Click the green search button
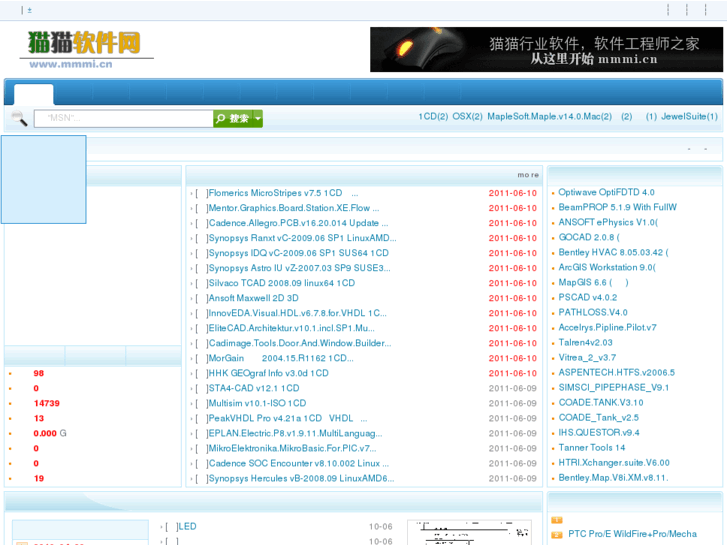The width and height of the screenshot is (727, 545). point(233,119)
